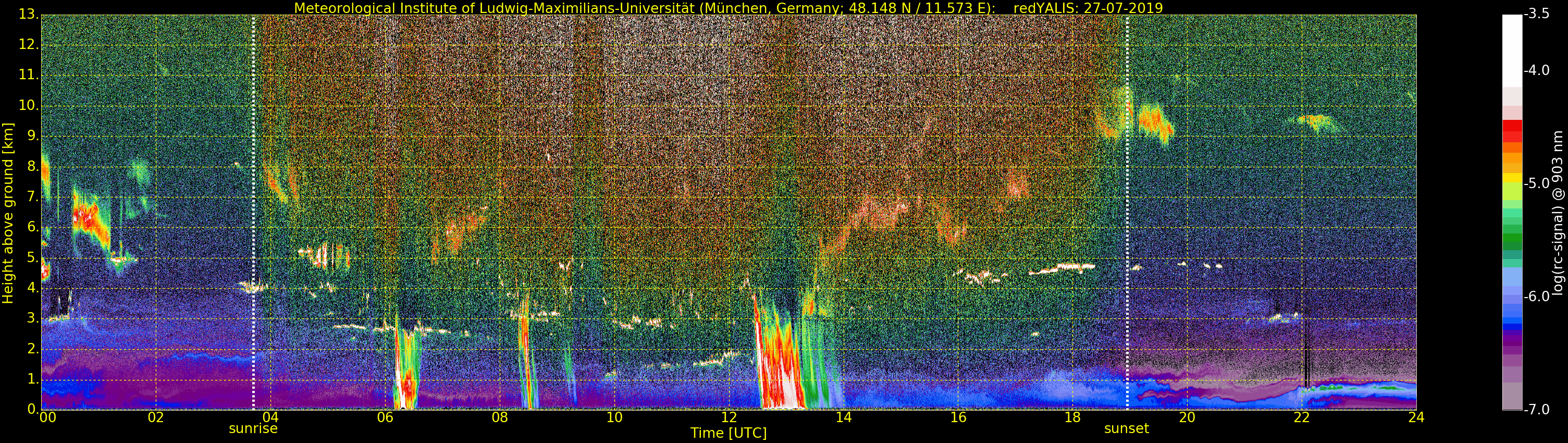Click the '20' time axis tick label
Image resolution: width=1568 pixels, height=443 pixels.
1188,417
